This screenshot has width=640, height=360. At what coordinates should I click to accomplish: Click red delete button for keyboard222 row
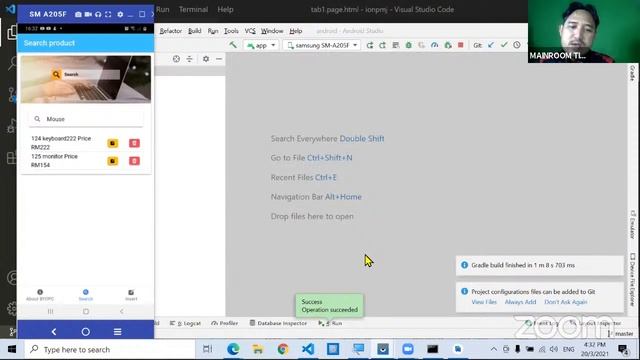pyautogui.click(x=134, y=143)
